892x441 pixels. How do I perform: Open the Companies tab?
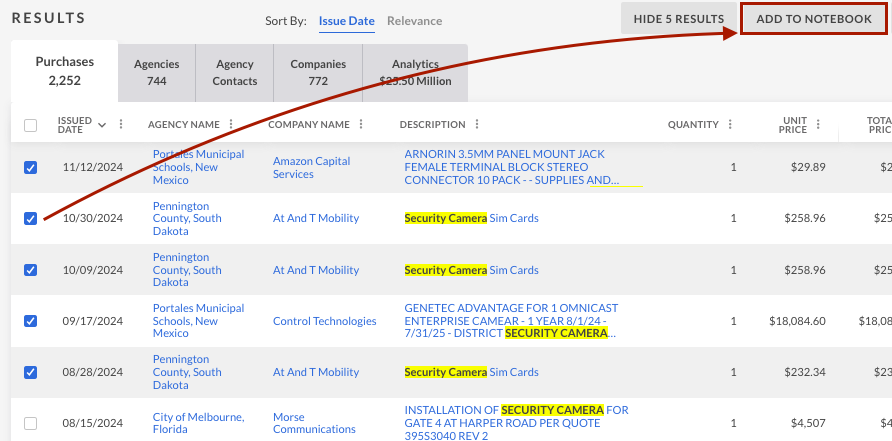click(x=318, y=72)
